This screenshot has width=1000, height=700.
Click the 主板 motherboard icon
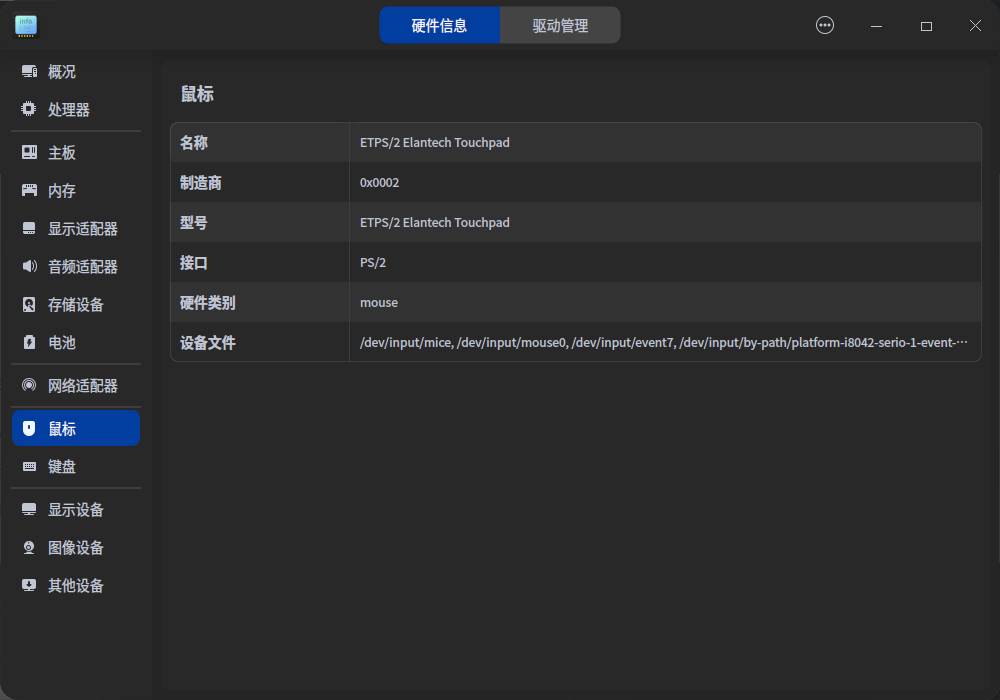pyautogui.click(x=29, y=152)
